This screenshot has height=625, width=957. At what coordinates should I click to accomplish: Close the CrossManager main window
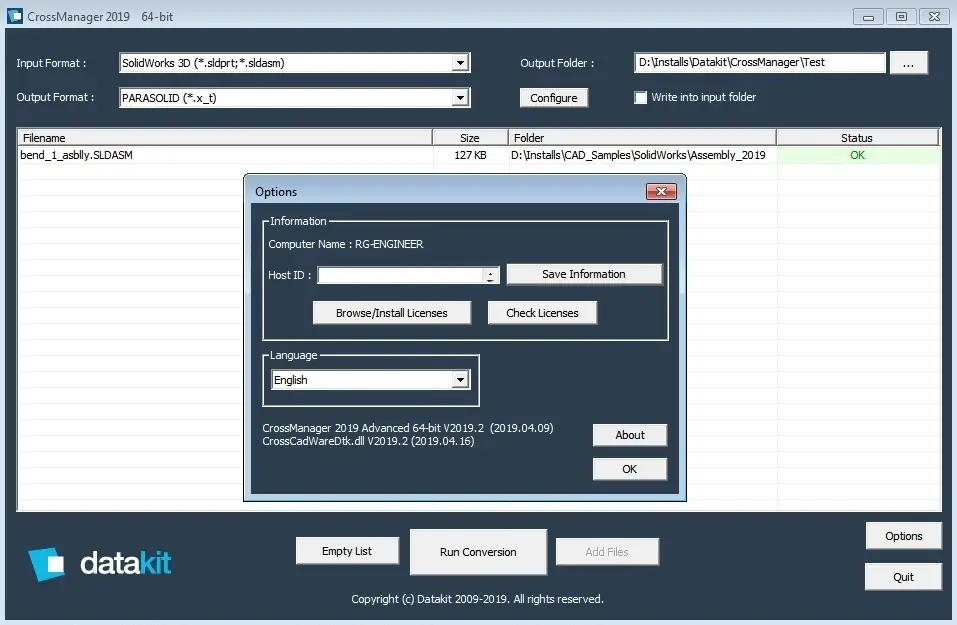tap(934, 17)
